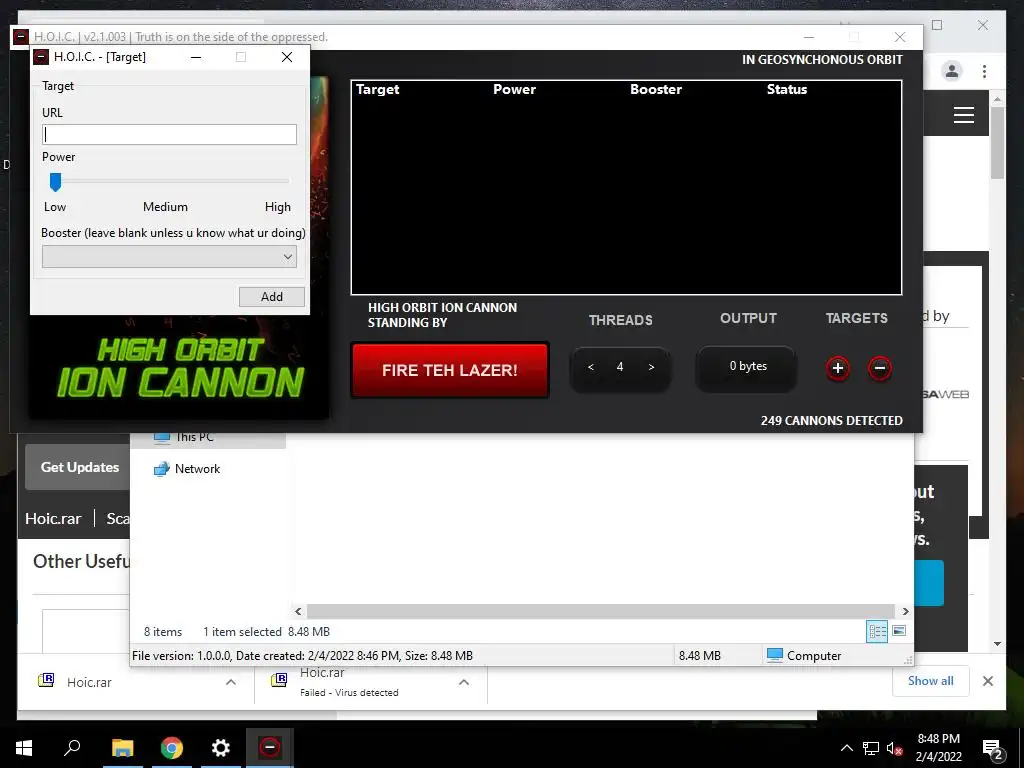Open the Chrome profile avatar icon
This screenshot has width=1024, height=768.
[x=952, y=71]
